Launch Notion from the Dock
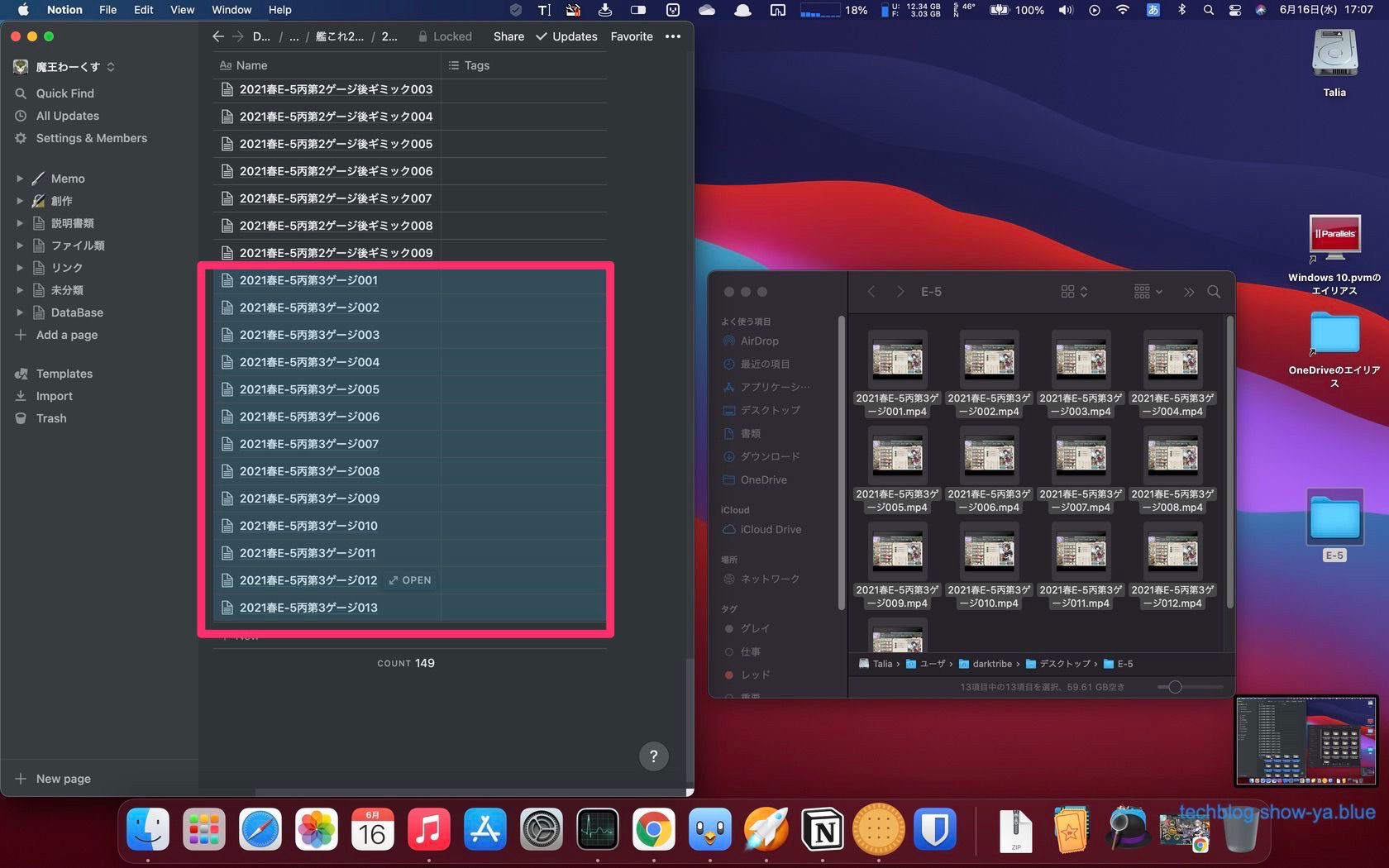The width and height of the screenshot is (1389, 868). pyautogui.click(x=823, y=830)
